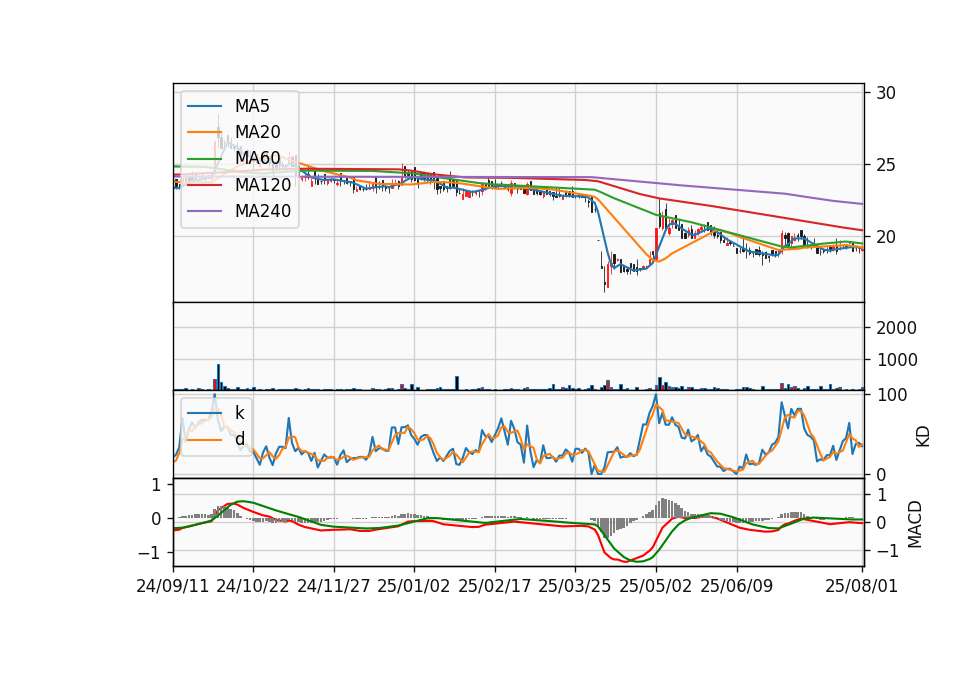960x690 pixels.
Task: Click the 25/05/02 date label
Action: pos(656,586)
